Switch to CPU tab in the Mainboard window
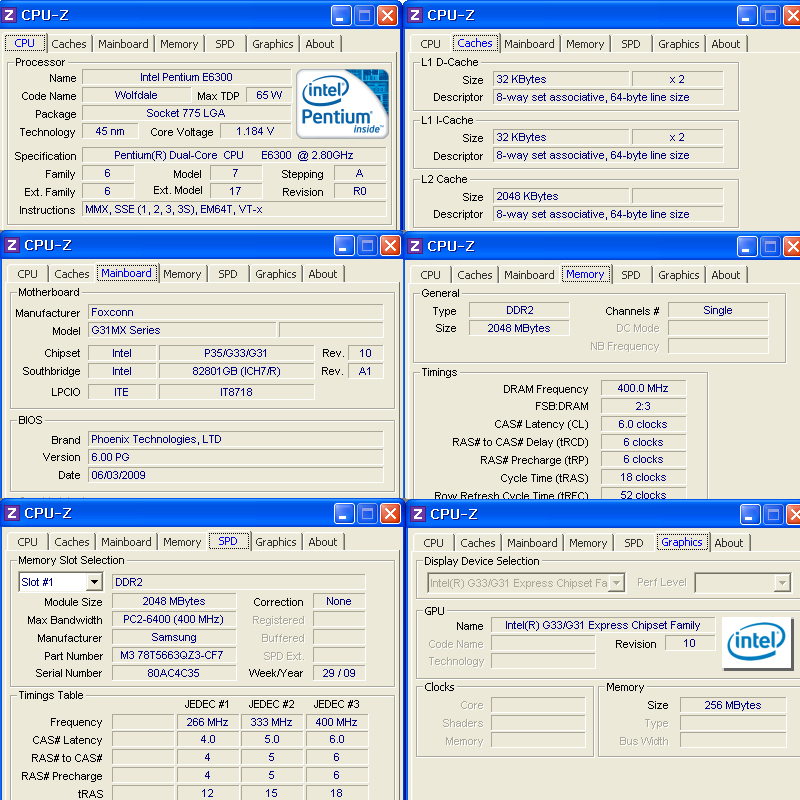Viewport: 800px width, 800px height. pos(28,274)
